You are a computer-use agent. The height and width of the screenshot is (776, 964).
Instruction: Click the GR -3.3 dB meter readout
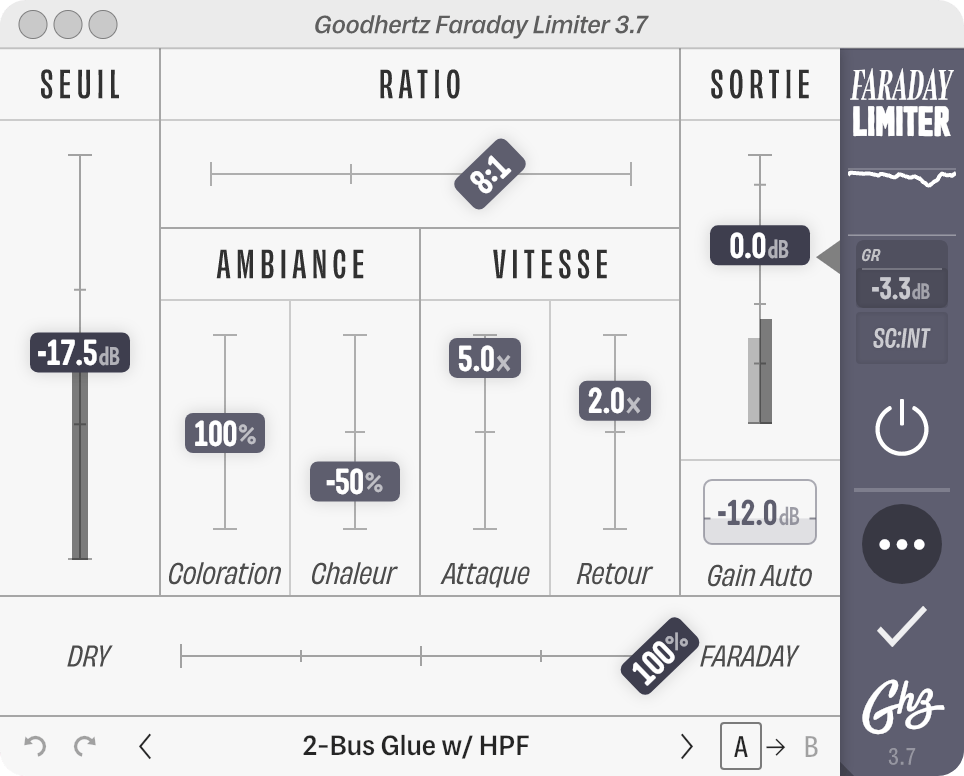901,275
